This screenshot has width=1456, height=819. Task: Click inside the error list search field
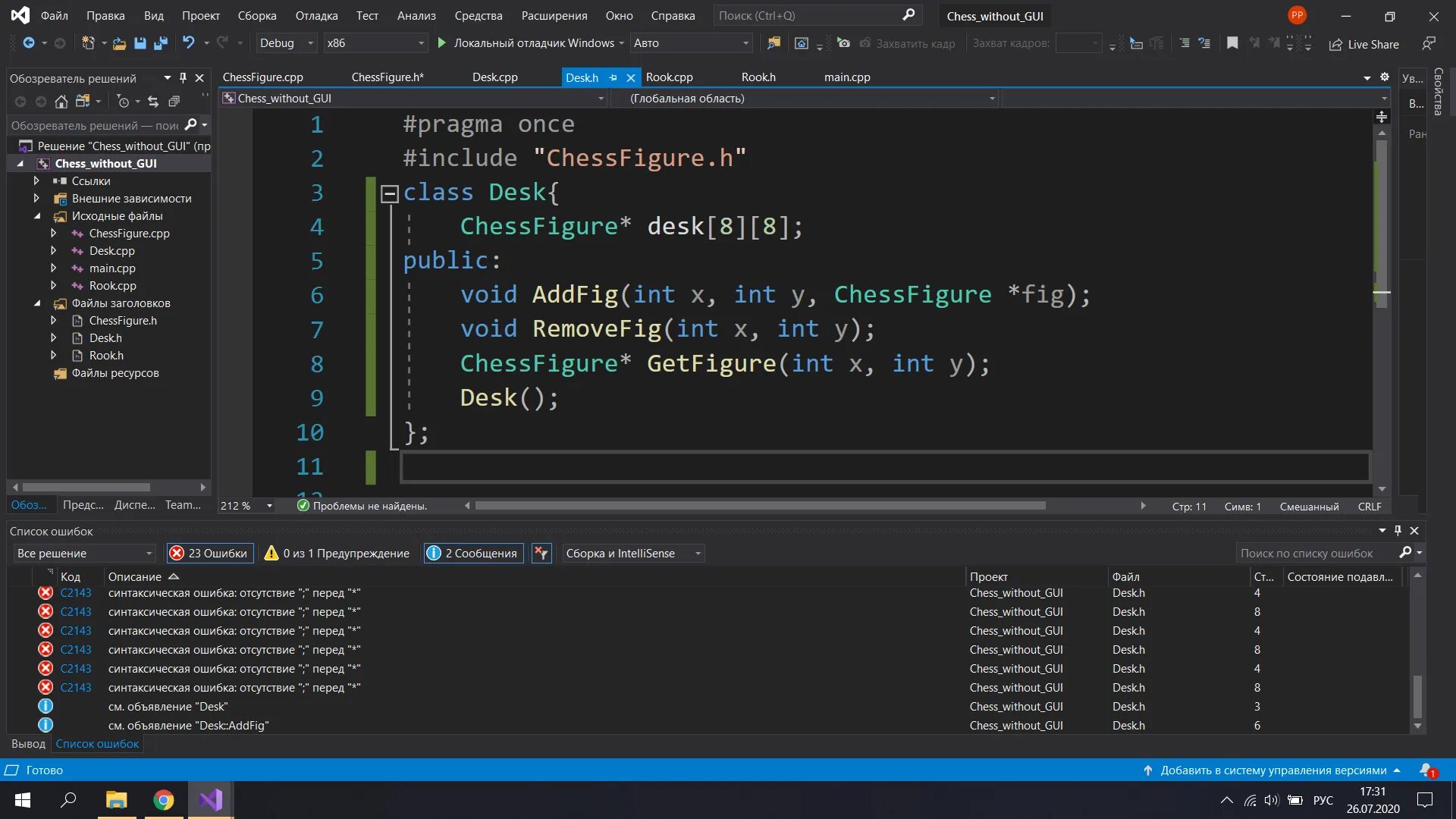[1314, 554]
